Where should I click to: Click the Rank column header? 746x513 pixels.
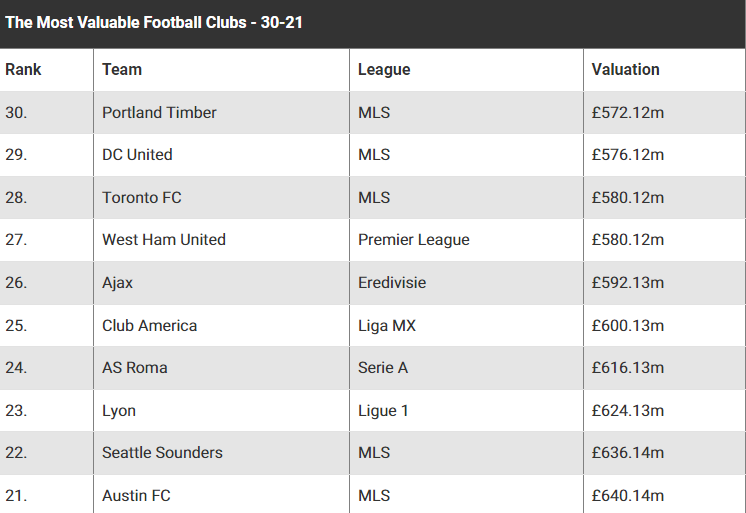23,69
